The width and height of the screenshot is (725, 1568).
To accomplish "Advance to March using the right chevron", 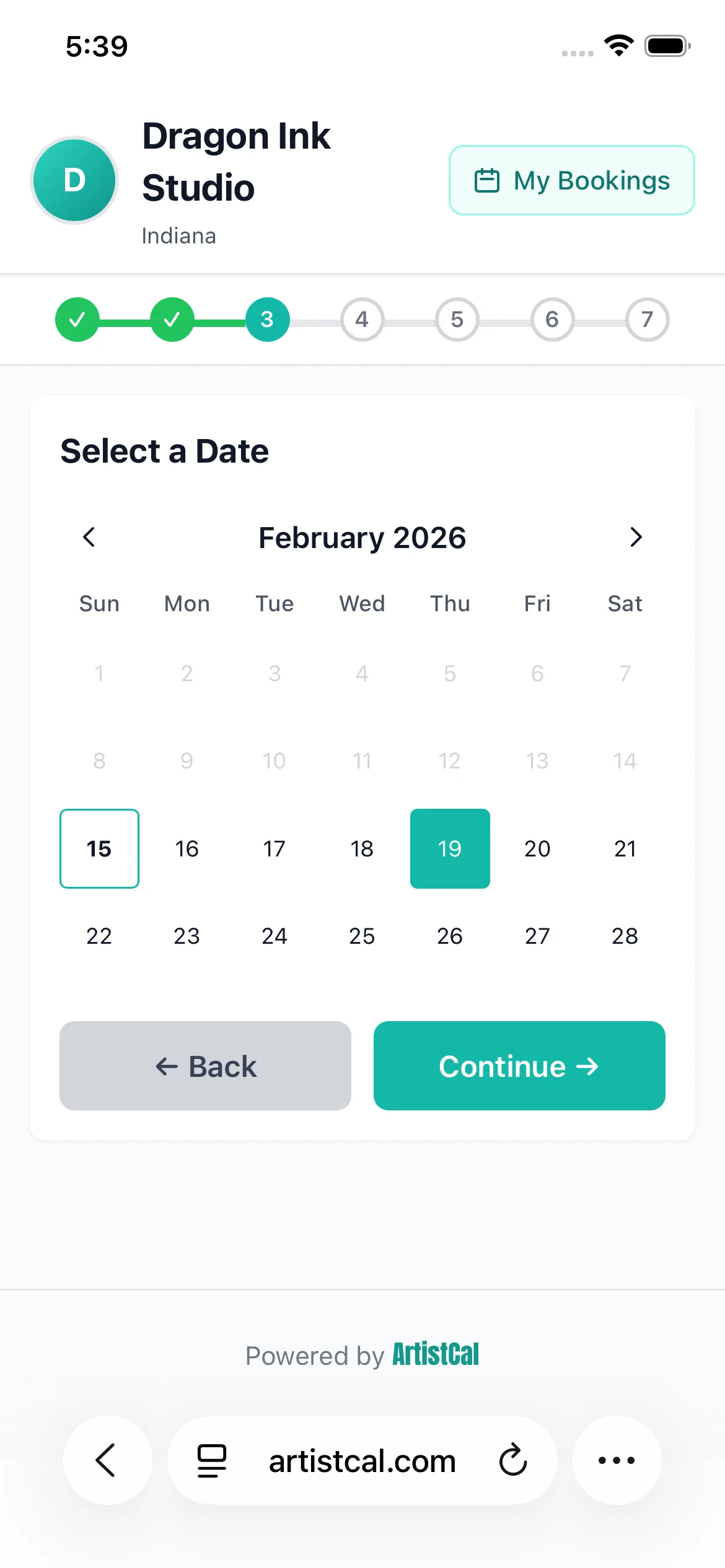I will 636,538.
